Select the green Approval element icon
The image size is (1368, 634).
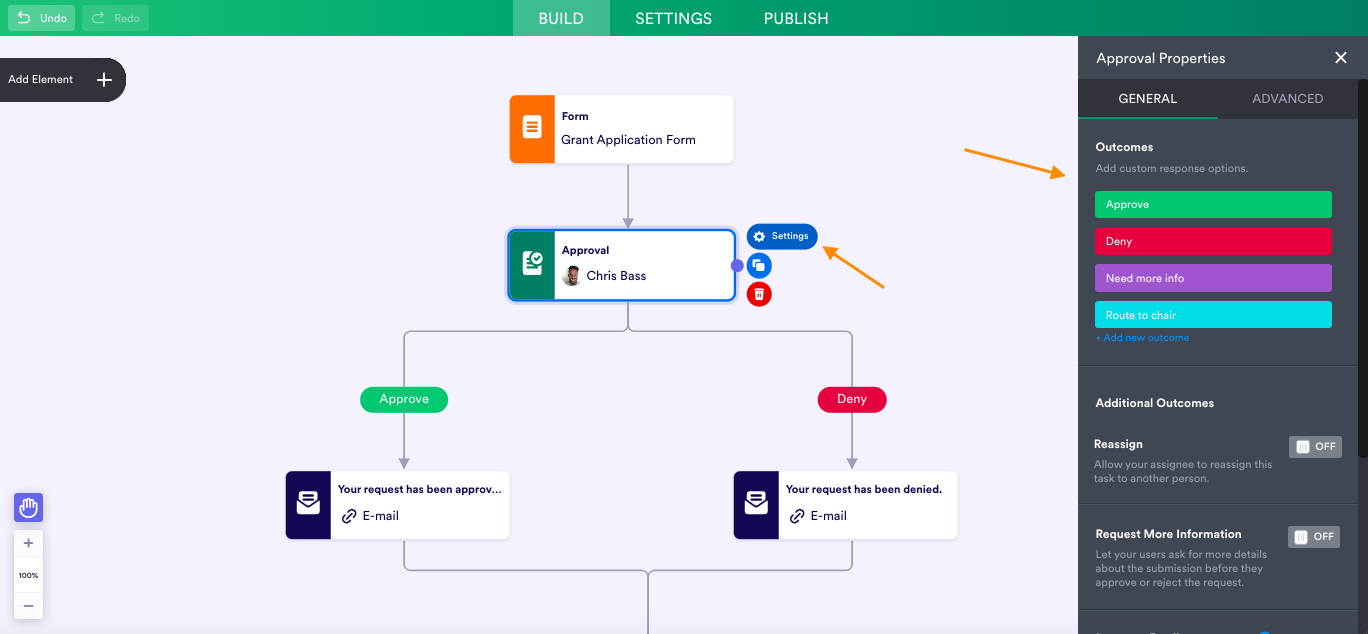pyautogui.click(x=532, y=264)
